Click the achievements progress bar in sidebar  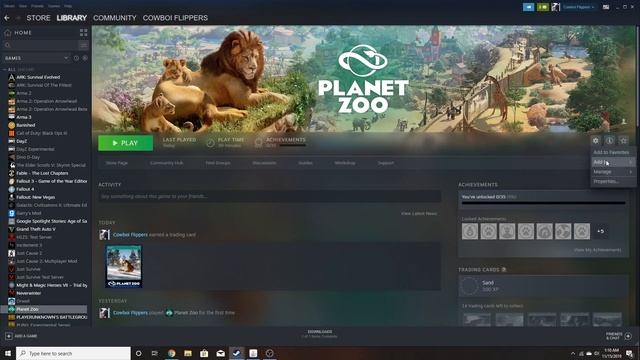(x=544, y=203)
